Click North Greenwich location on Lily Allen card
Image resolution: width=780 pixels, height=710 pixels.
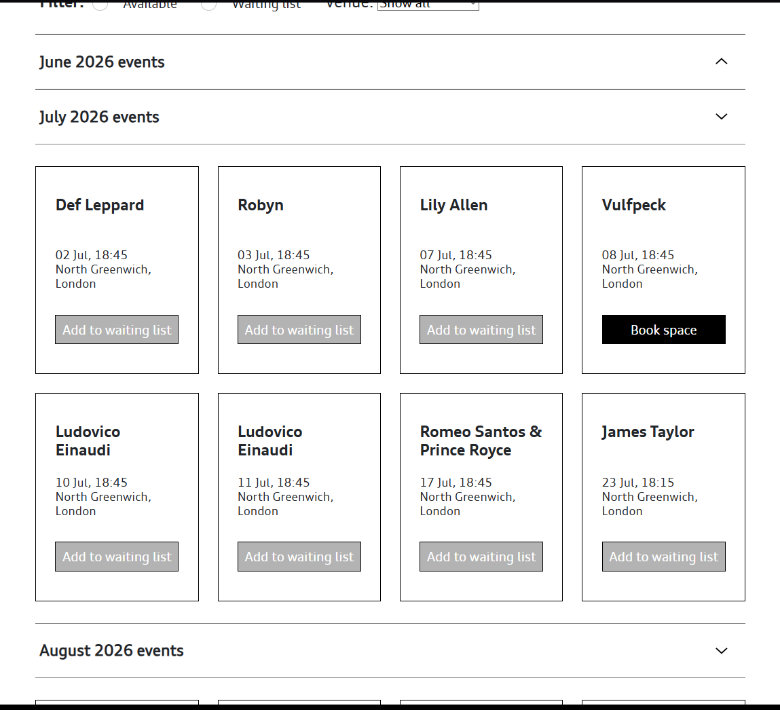click(x=468, y=276)
